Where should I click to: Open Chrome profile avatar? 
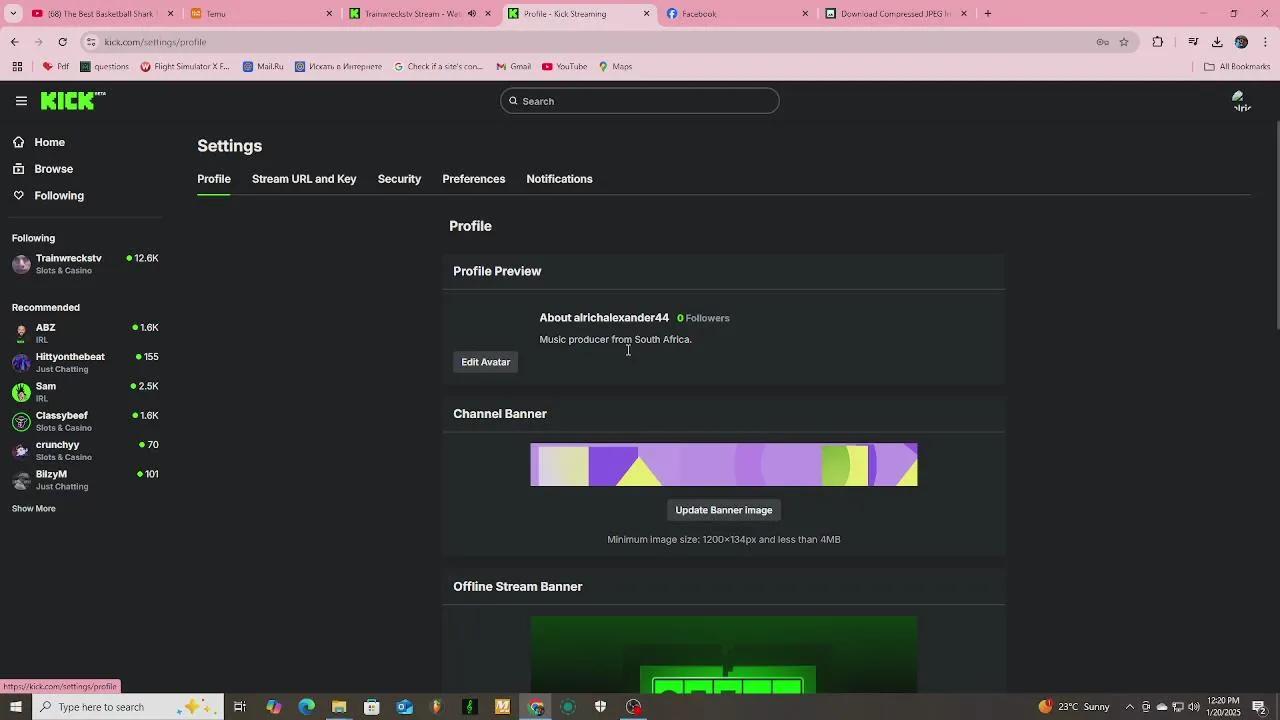(1241, 42)
